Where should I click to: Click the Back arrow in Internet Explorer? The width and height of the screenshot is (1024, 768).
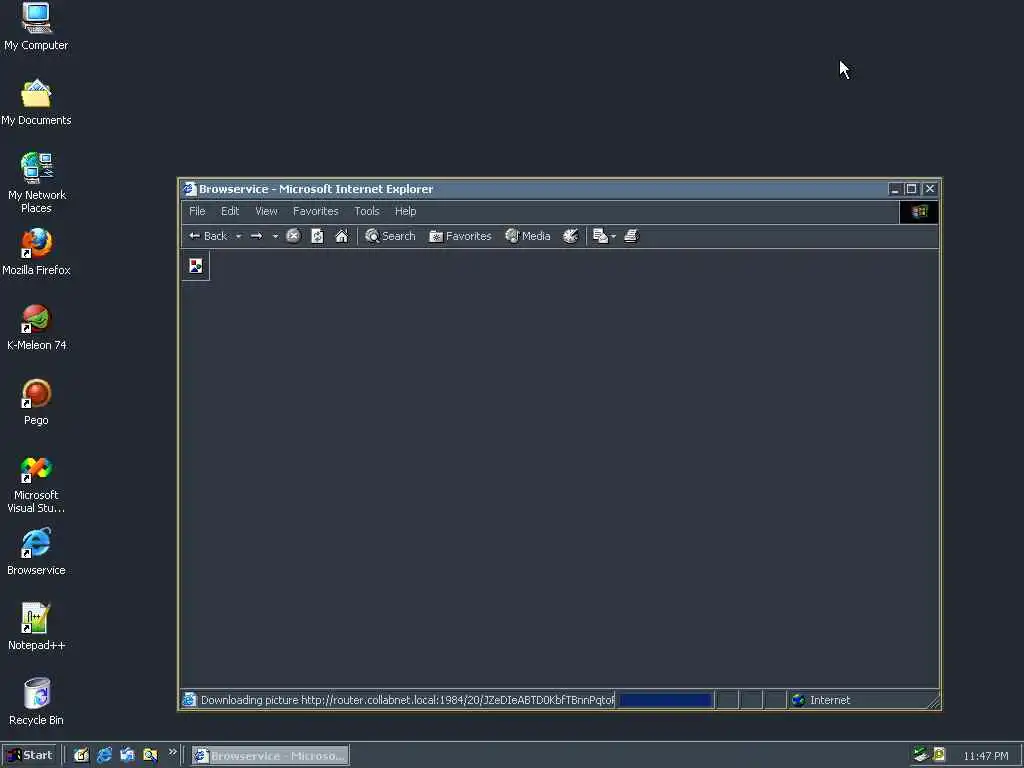pyautogui.click(x=208, y=236)
